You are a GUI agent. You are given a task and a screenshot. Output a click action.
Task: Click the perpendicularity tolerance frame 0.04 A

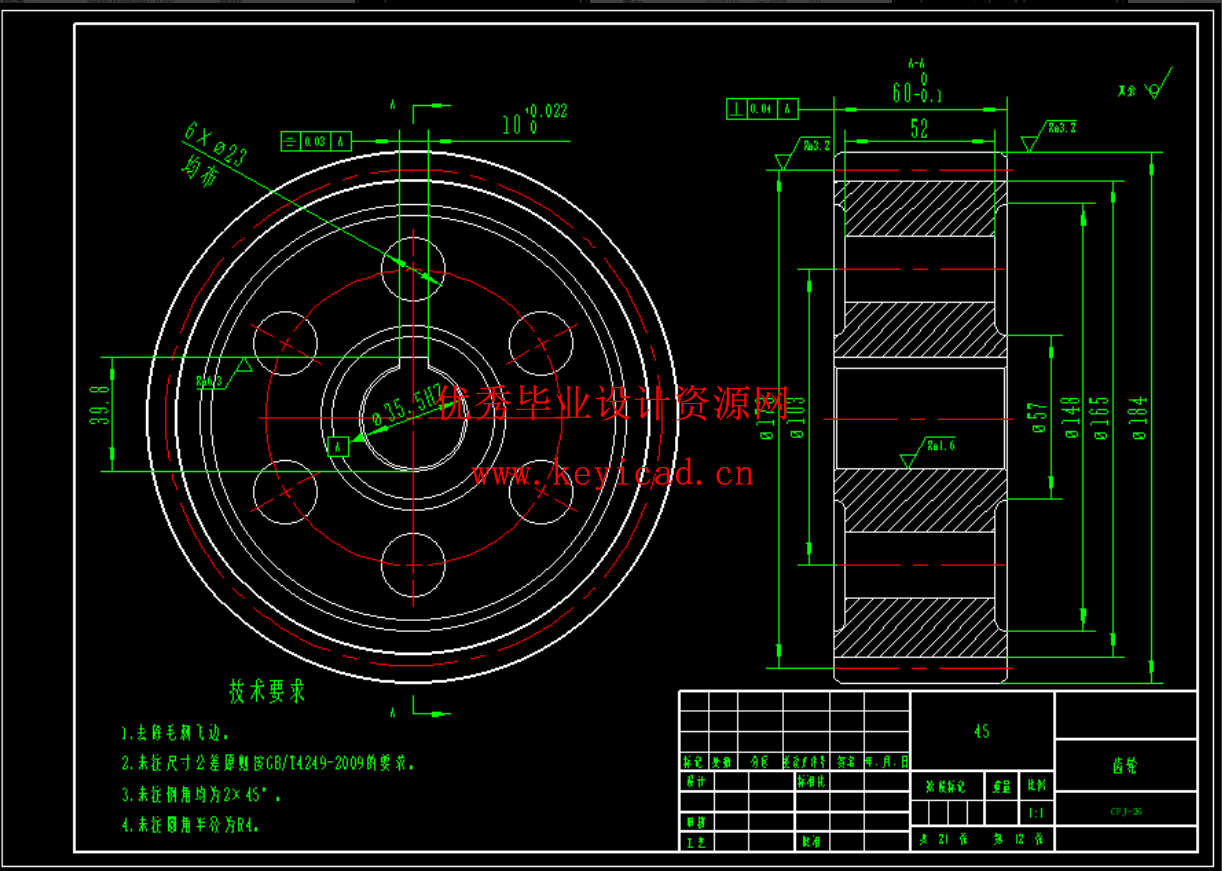tap(761, 109)
